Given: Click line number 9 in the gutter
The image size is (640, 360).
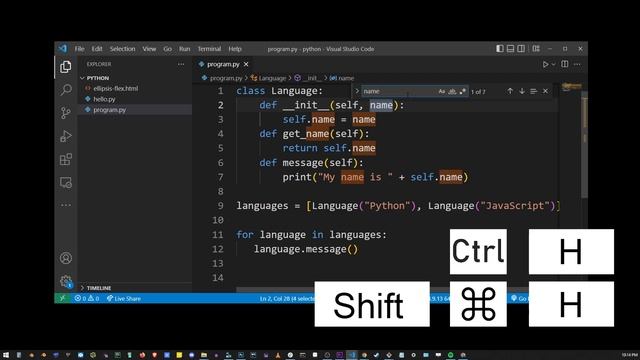Looking at the screenshot, I should 220,206.
